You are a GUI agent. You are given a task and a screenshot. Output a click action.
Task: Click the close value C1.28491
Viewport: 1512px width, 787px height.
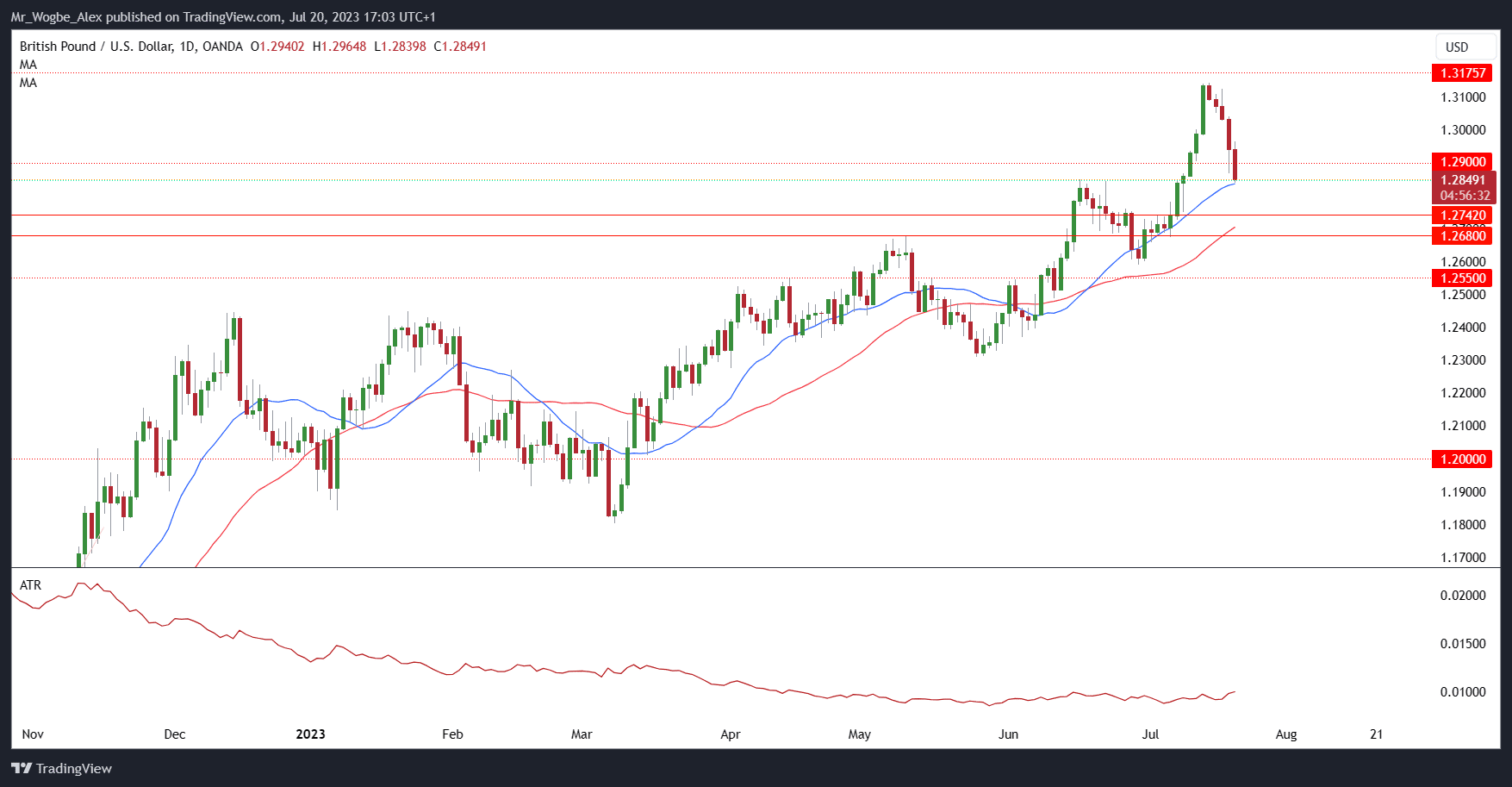point(460,47)
